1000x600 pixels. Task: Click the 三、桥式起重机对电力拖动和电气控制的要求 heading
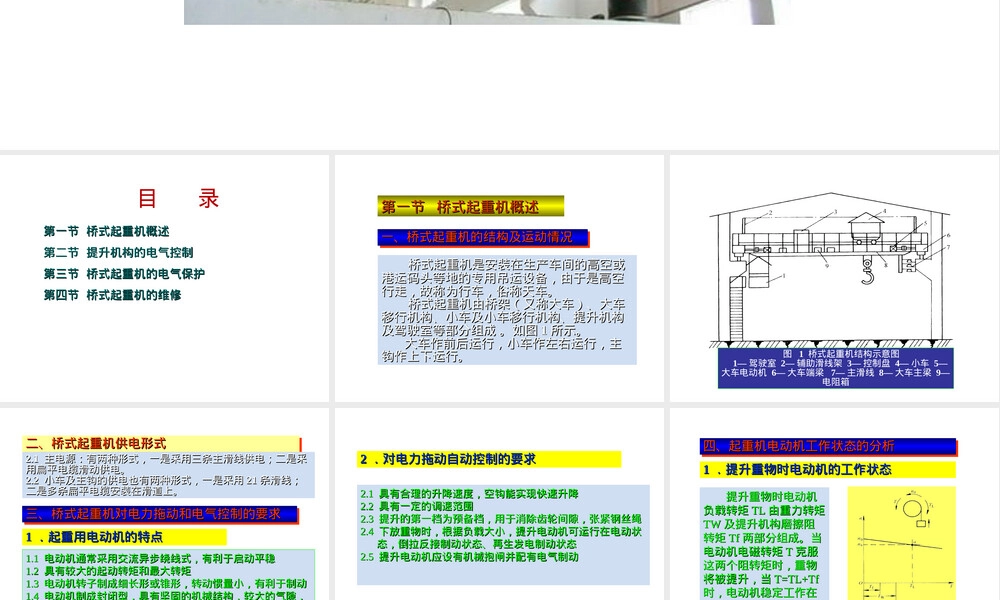(x=160, y=514)
